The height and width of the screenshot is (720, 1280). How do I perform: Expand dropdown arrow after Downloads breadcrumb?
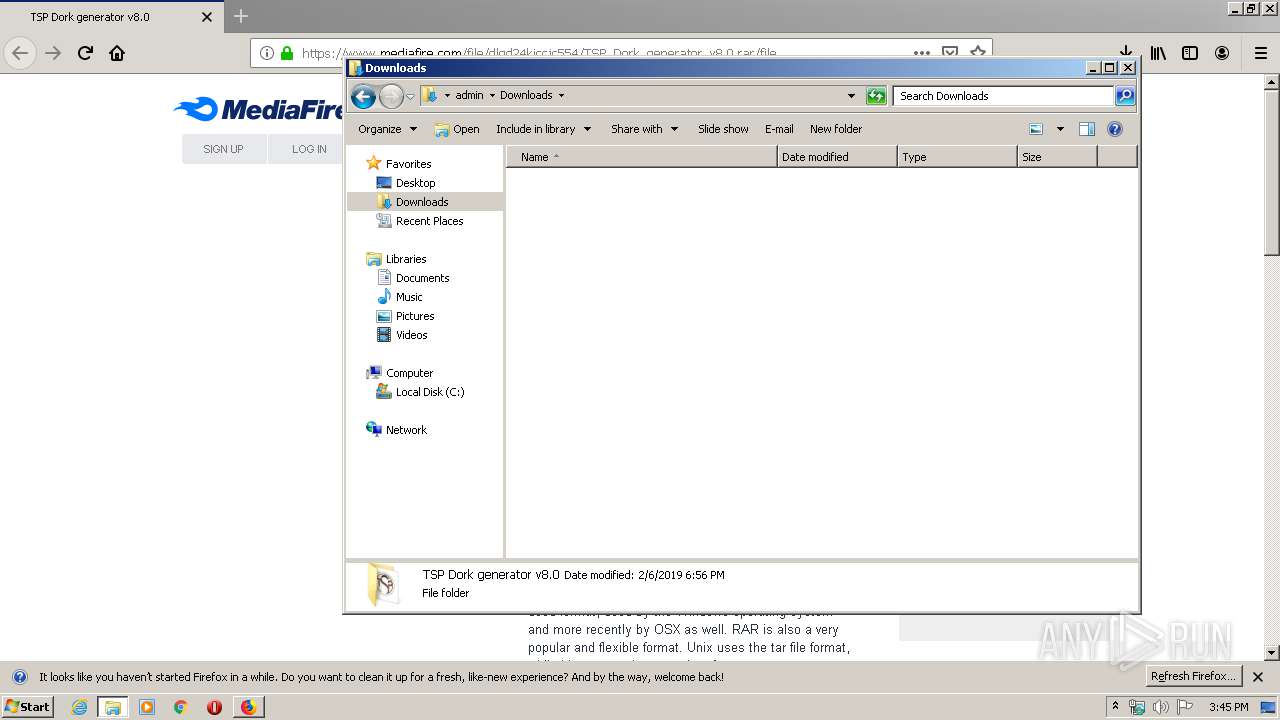tap(561, 96)
